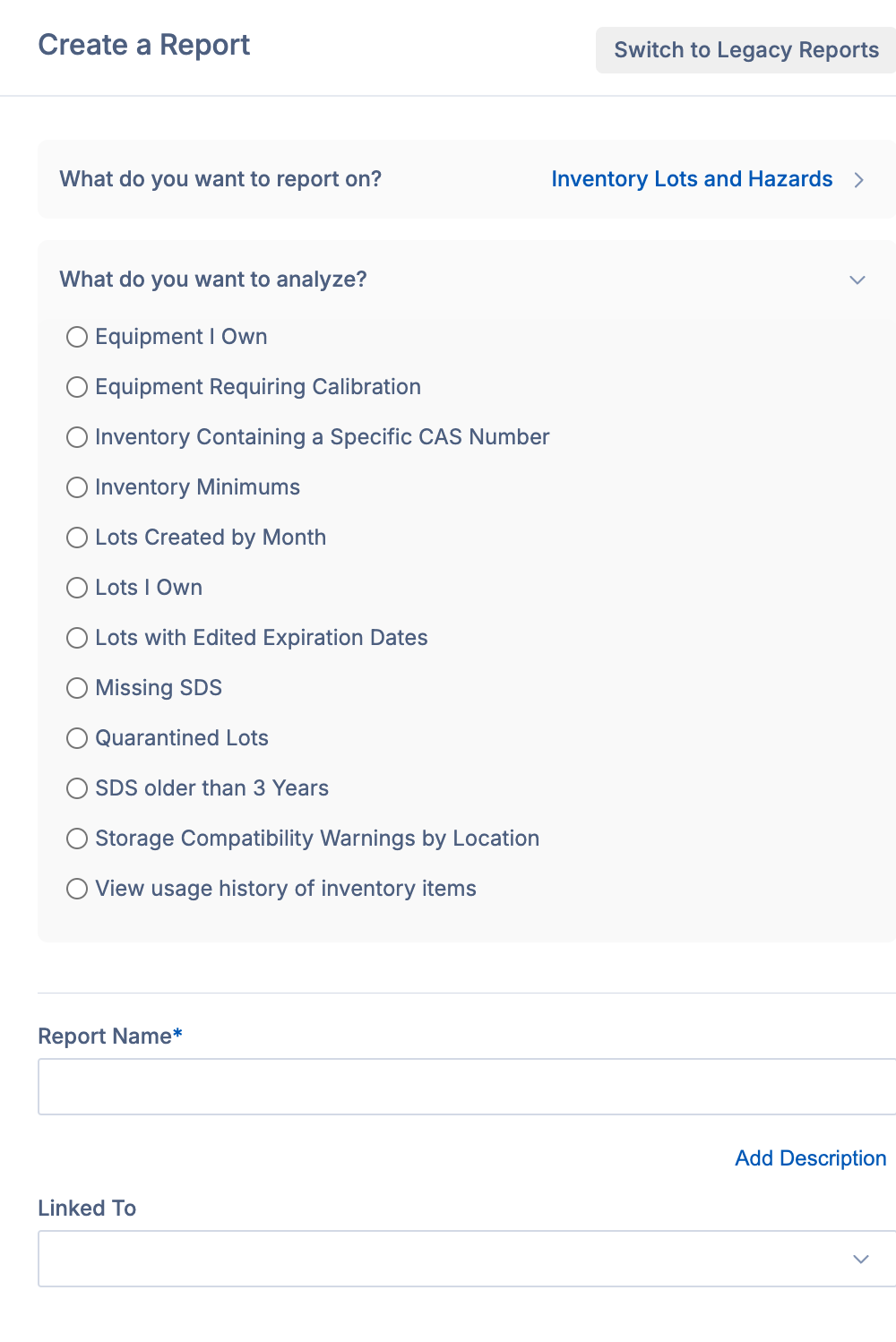Click the What do you want to analyze header
This screenshot has width=896, height=1342.
(x=213, y=280)
